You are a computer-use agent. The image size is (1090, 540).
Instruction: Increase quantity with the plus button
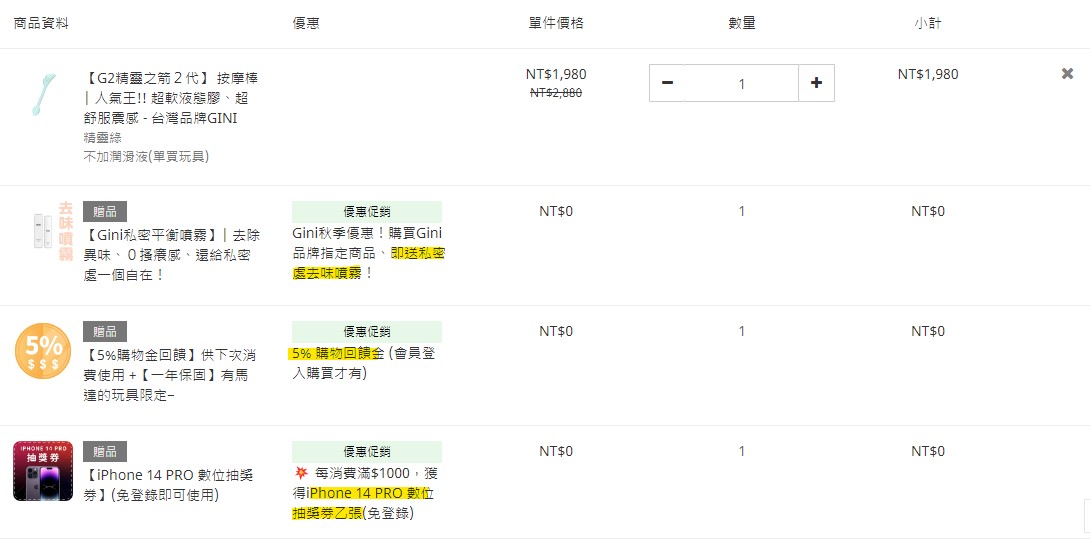pos(816,83)
